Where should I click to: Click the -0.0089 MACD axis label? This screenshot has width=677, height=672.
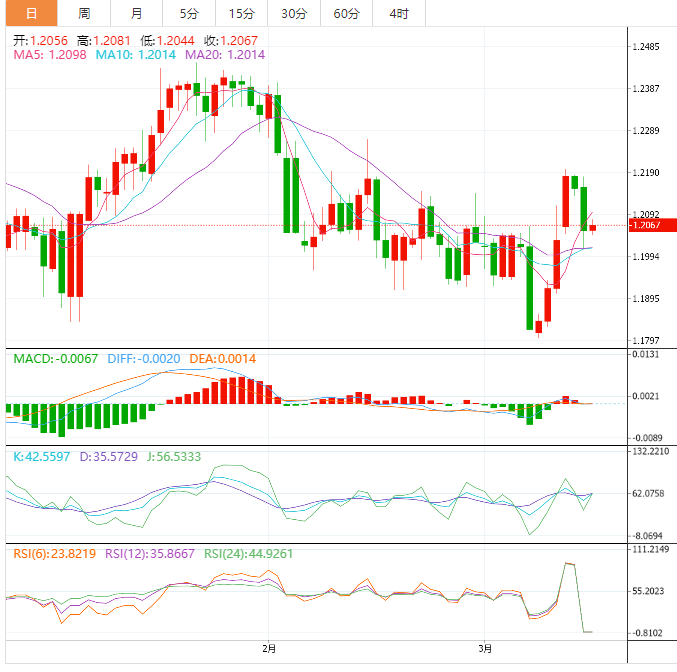pos(647,438)
